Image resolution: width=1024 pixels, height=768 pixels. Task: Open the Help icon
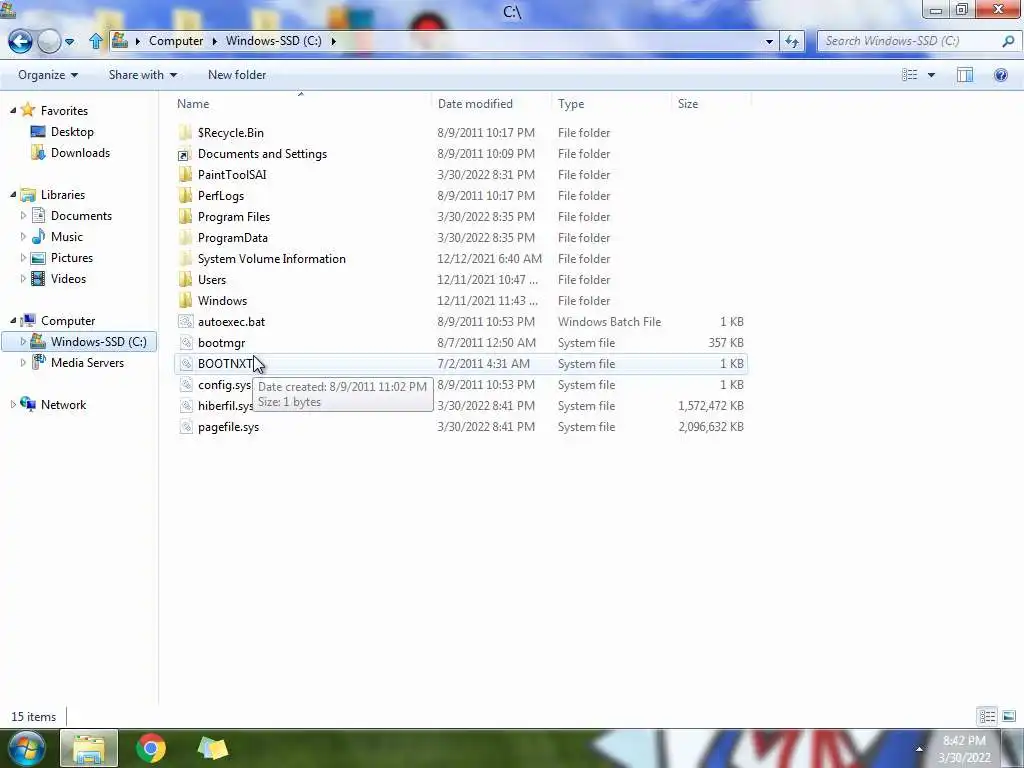tap(1000, 75)
